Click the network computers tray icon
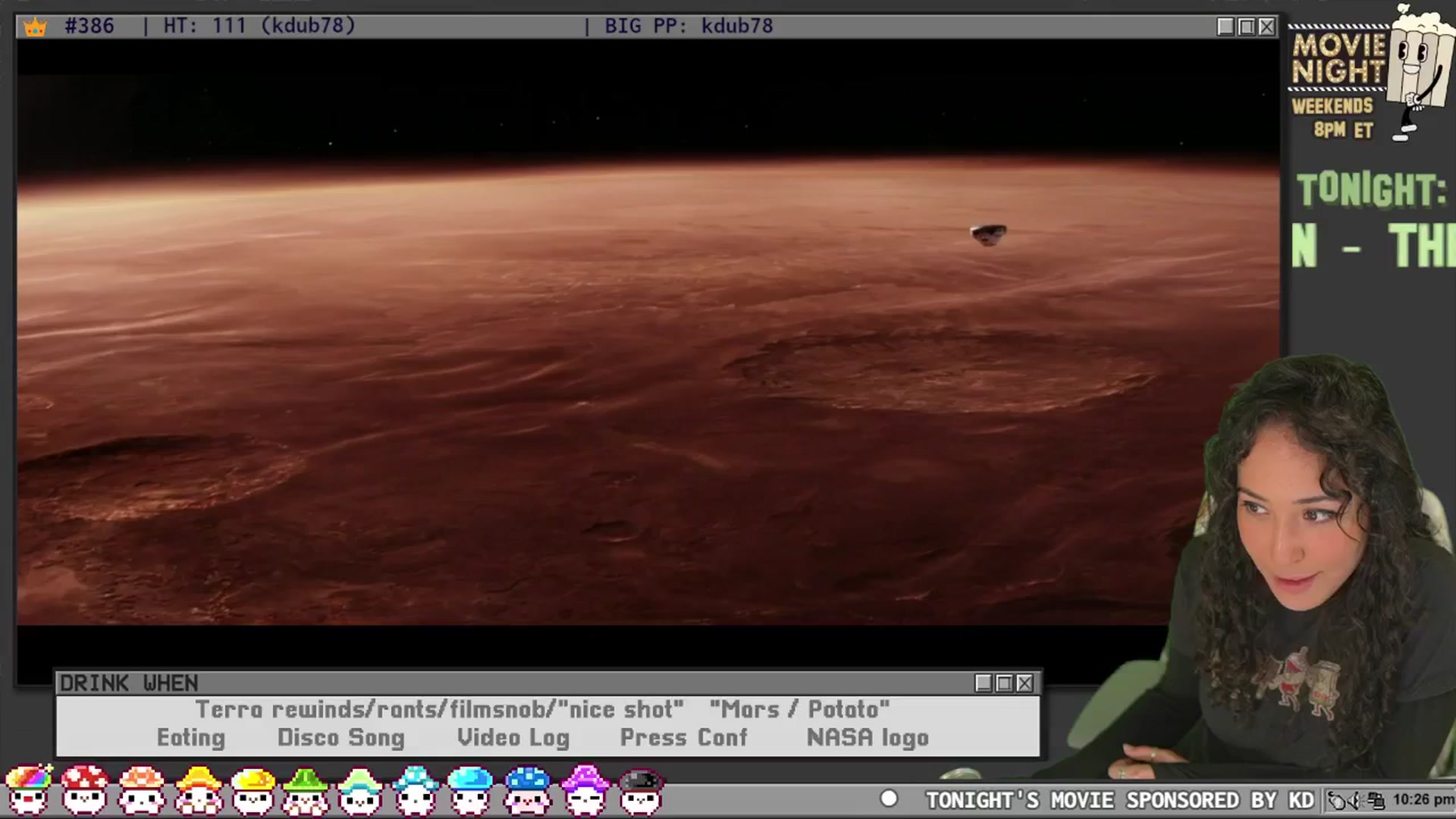Image resolution: width=1456 pixels, height=819 pixels. pyautogui.click(x=1376, y=800)
